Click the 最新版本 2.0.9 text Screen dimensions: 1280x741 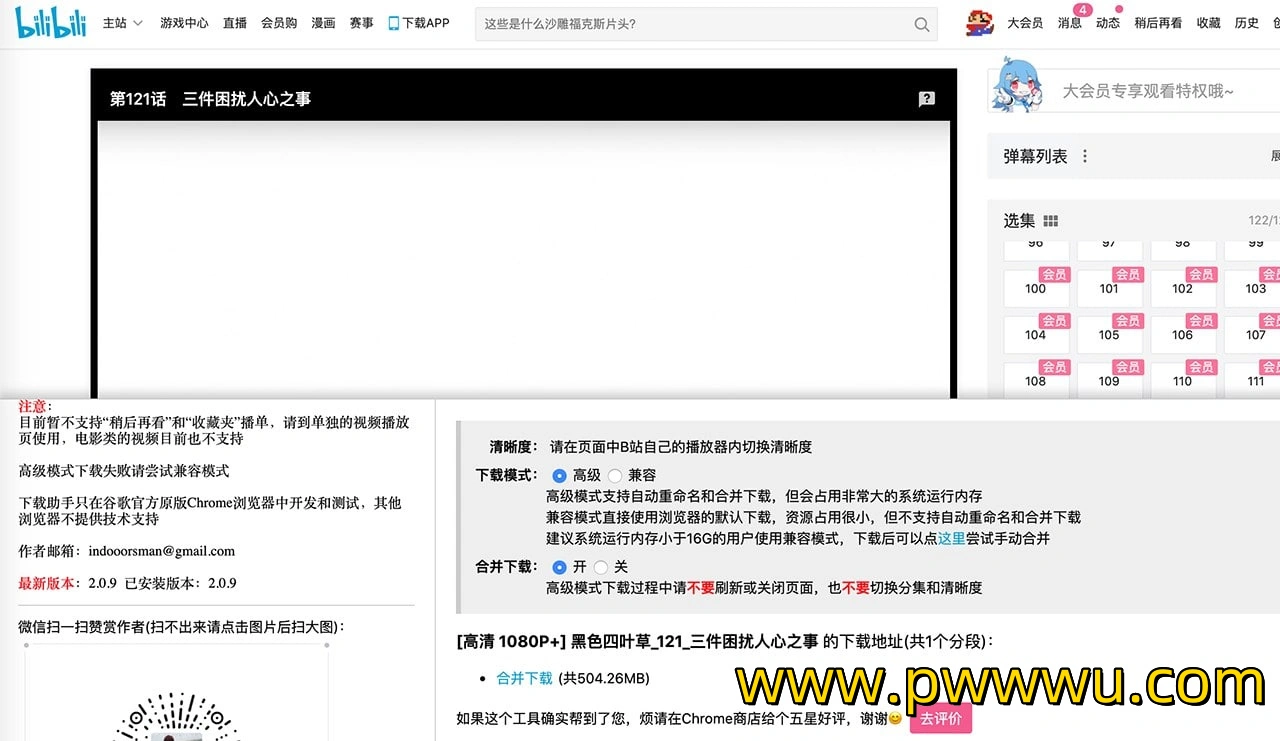coord(68,583)
